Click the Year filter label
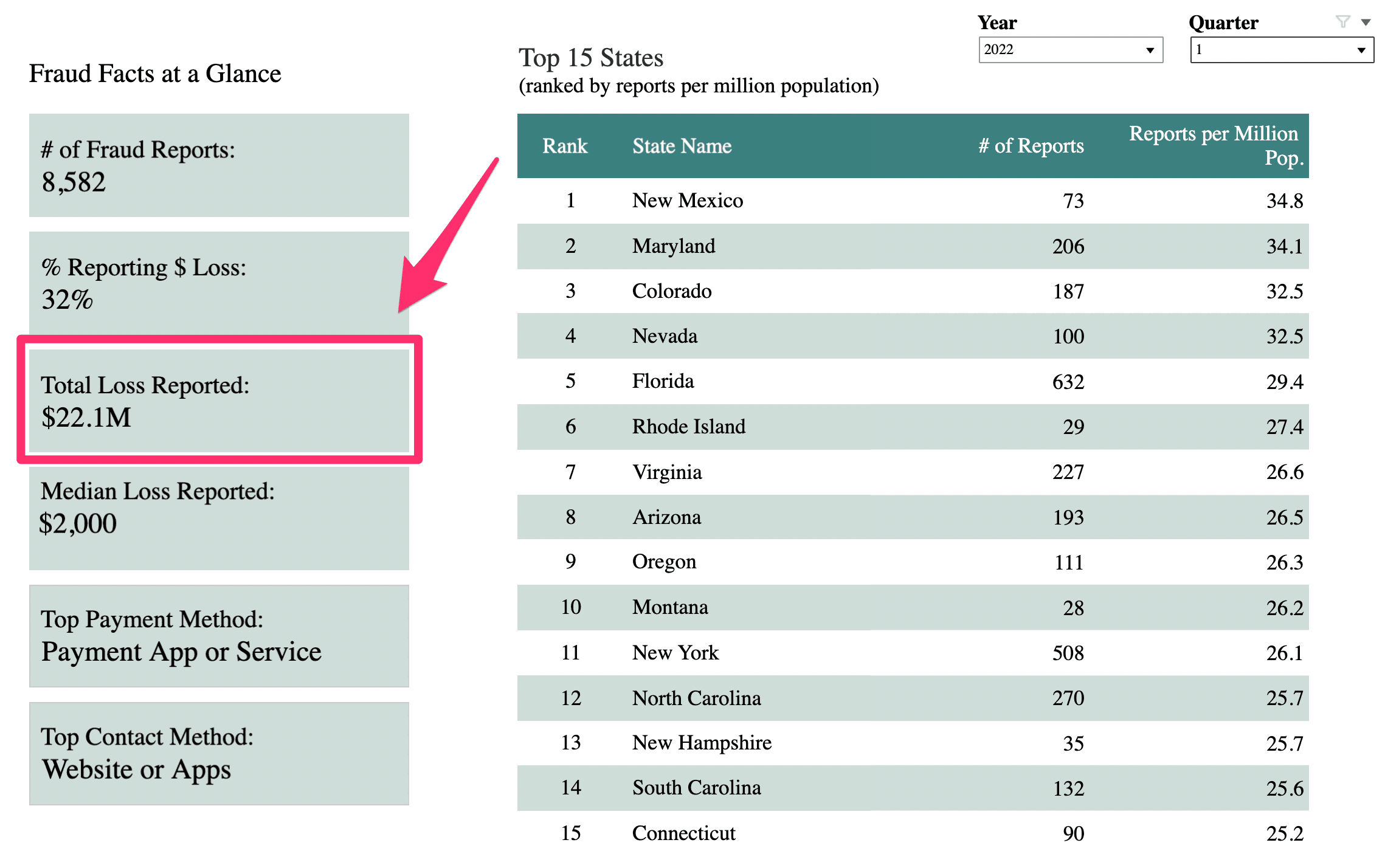 point(997,22)
